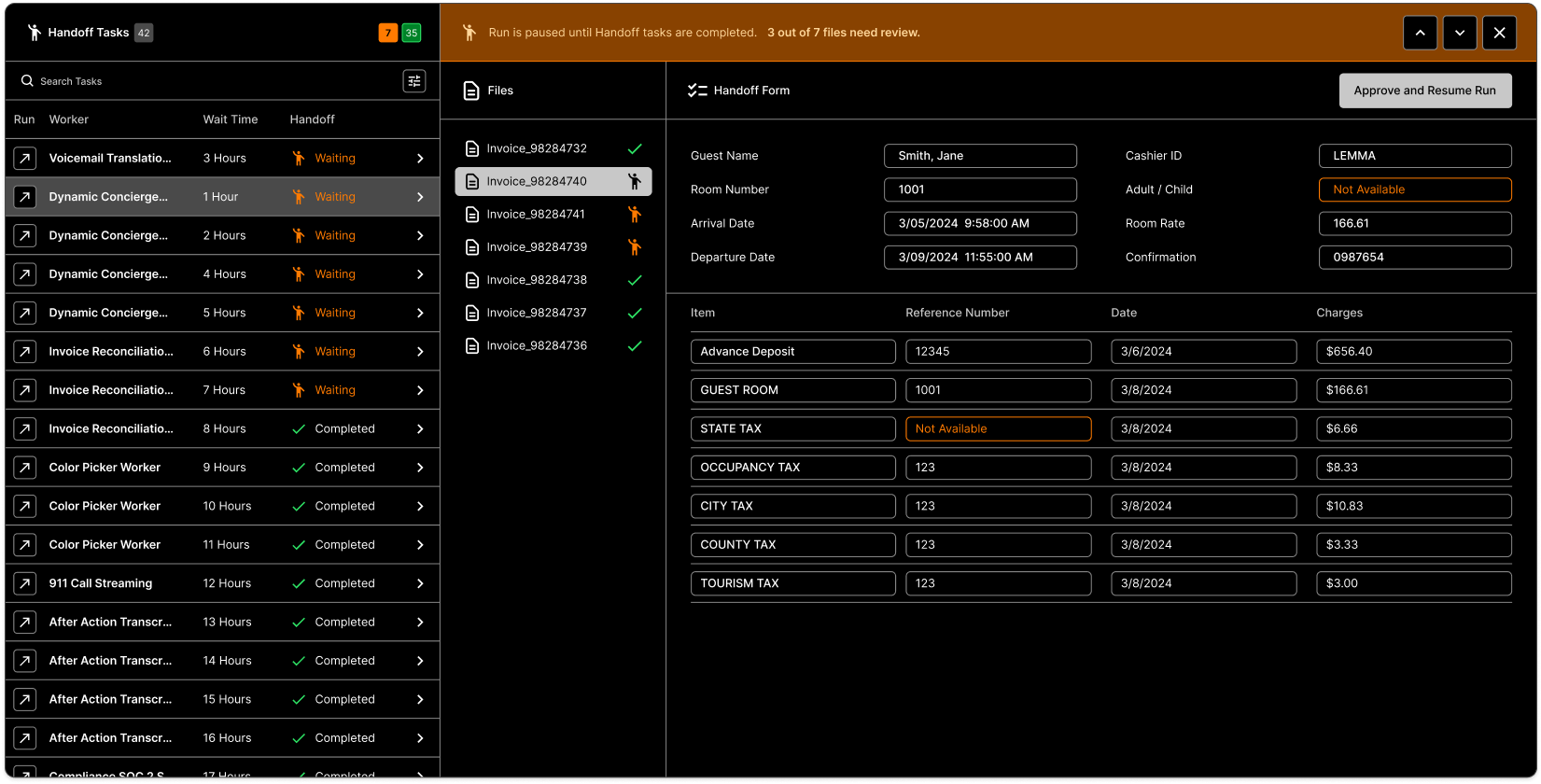
Task: Open run icon for 10 Hours Color Picker
Action: [25, 506]
